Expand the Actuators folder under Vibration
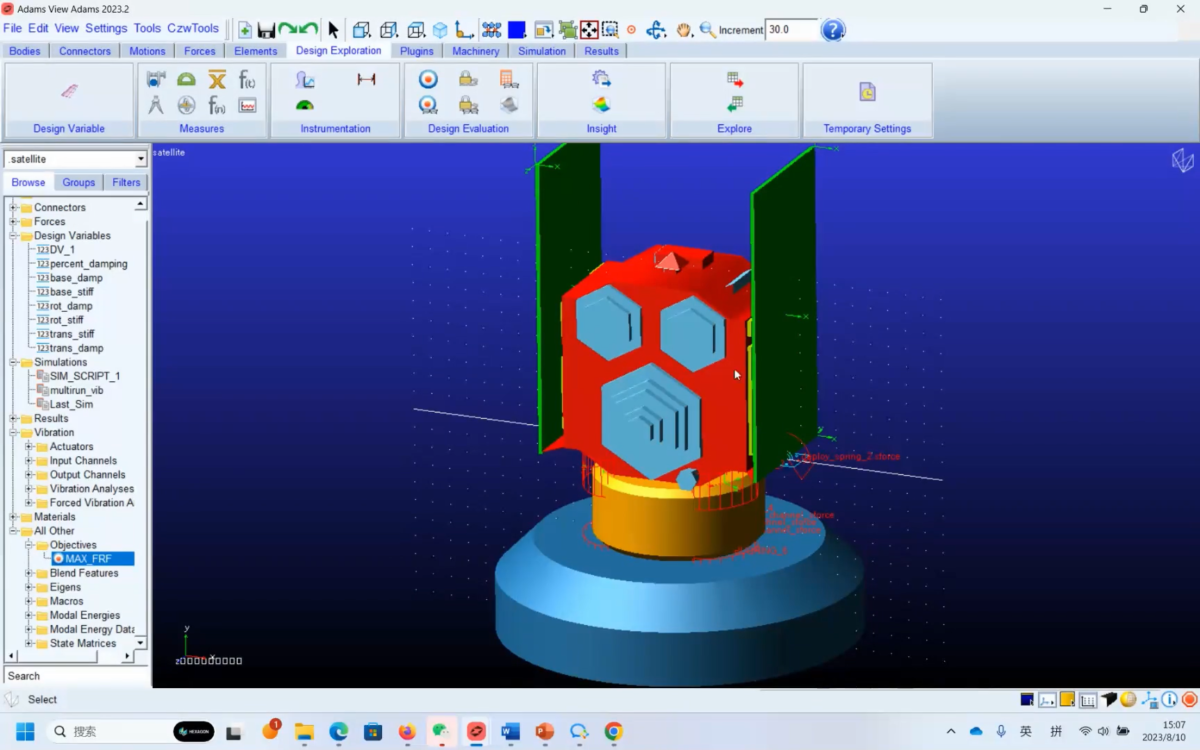Screen dimensions: 1200x750 click(x=29, y=447)
